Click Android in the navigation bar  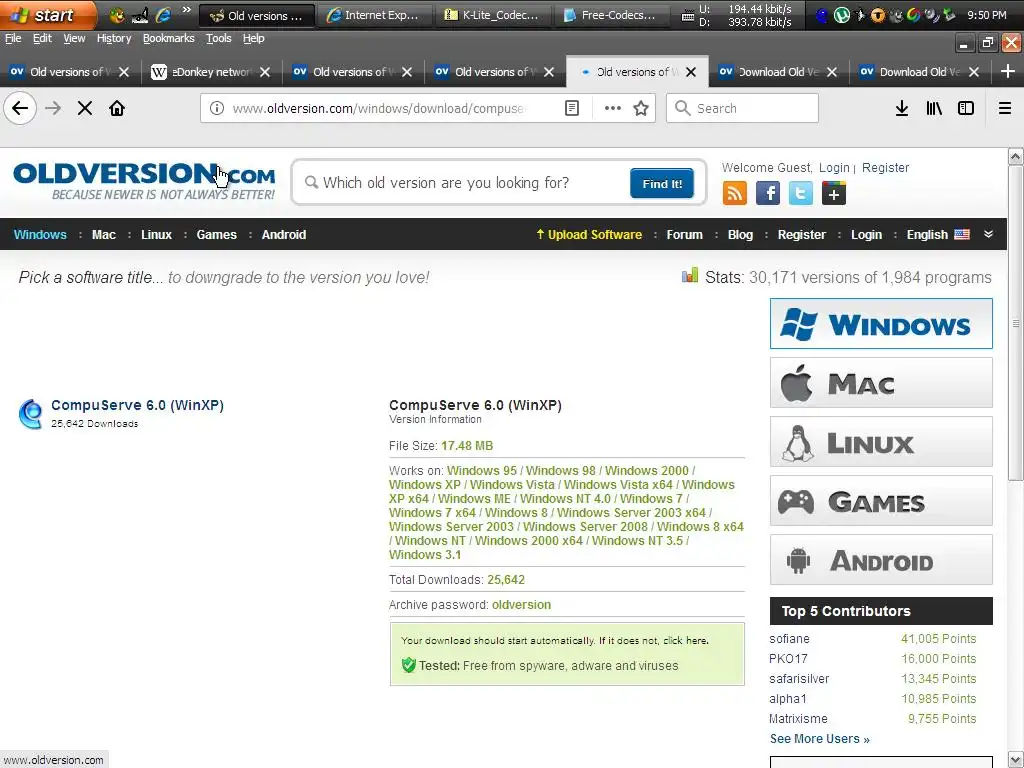pyautogui.click(x=283, y=234)
